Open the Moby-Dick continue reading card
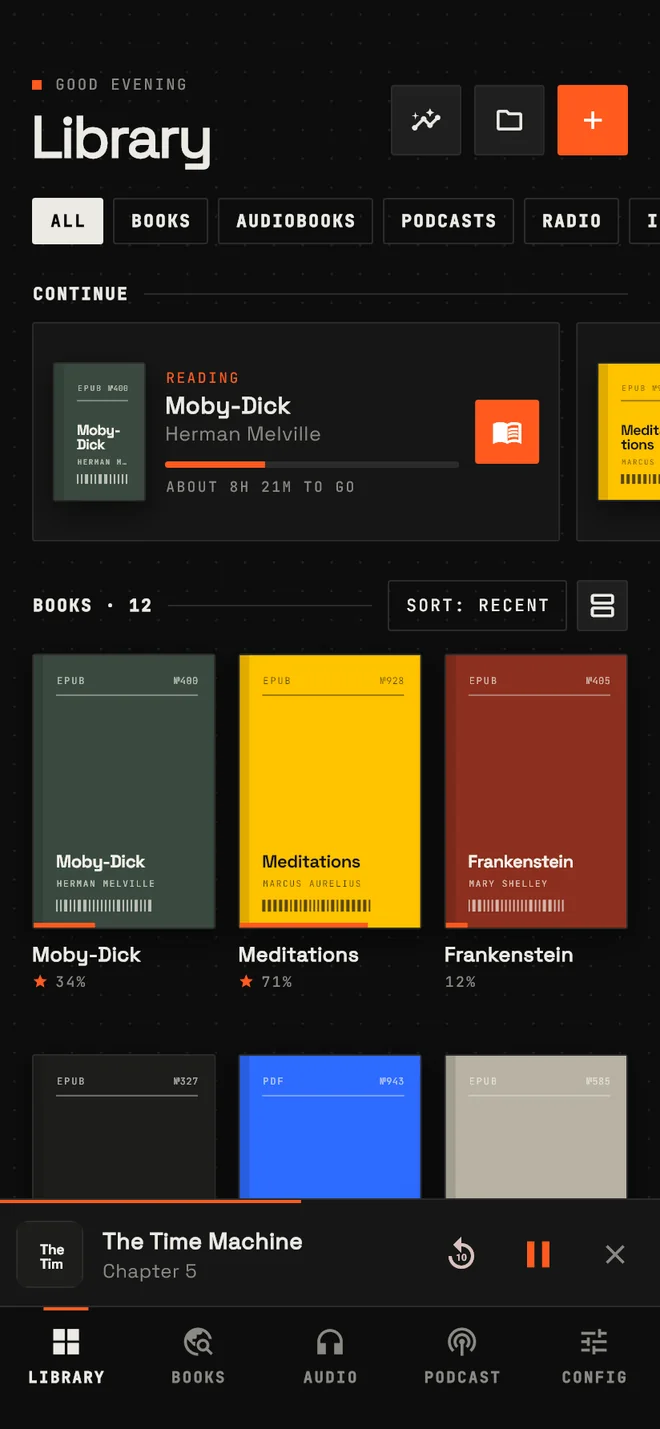 (296, 432)
